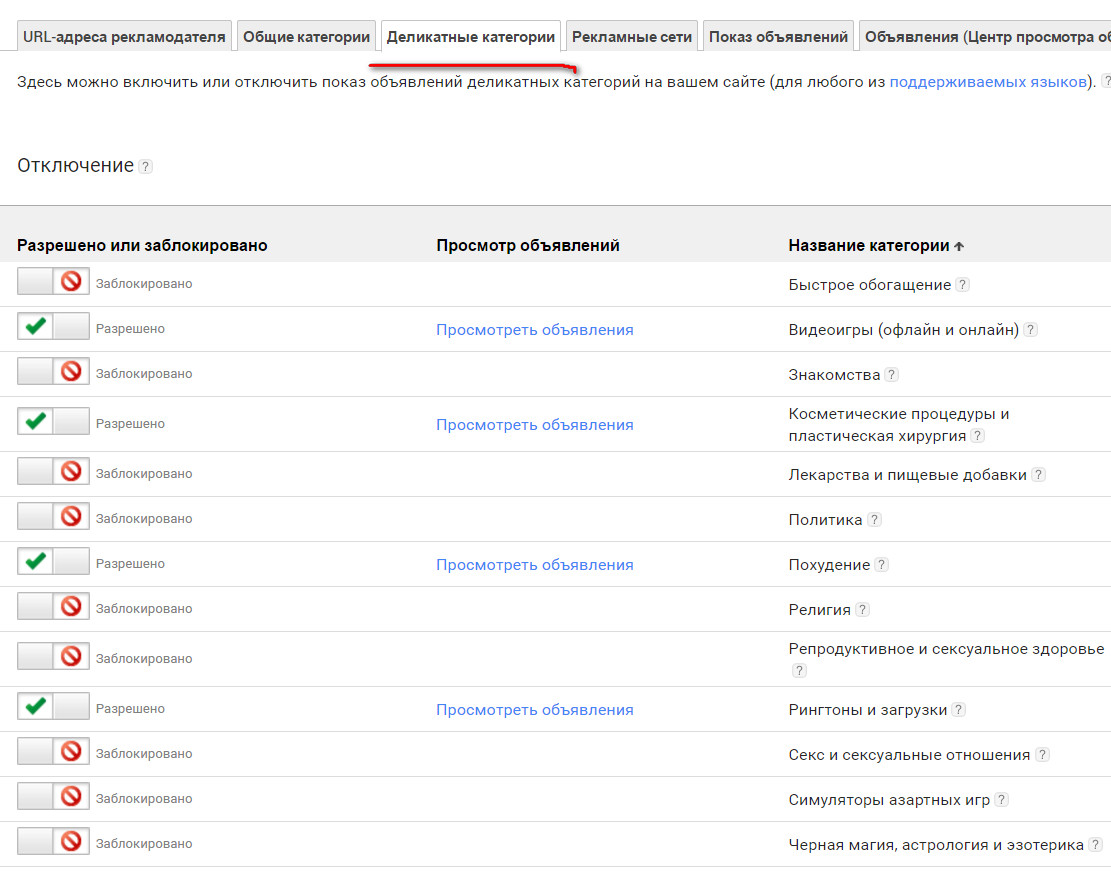Screen dimensions: 1111x885
Task: Click help icon next to Быстрое обогащение
Action: pos(962,285)
